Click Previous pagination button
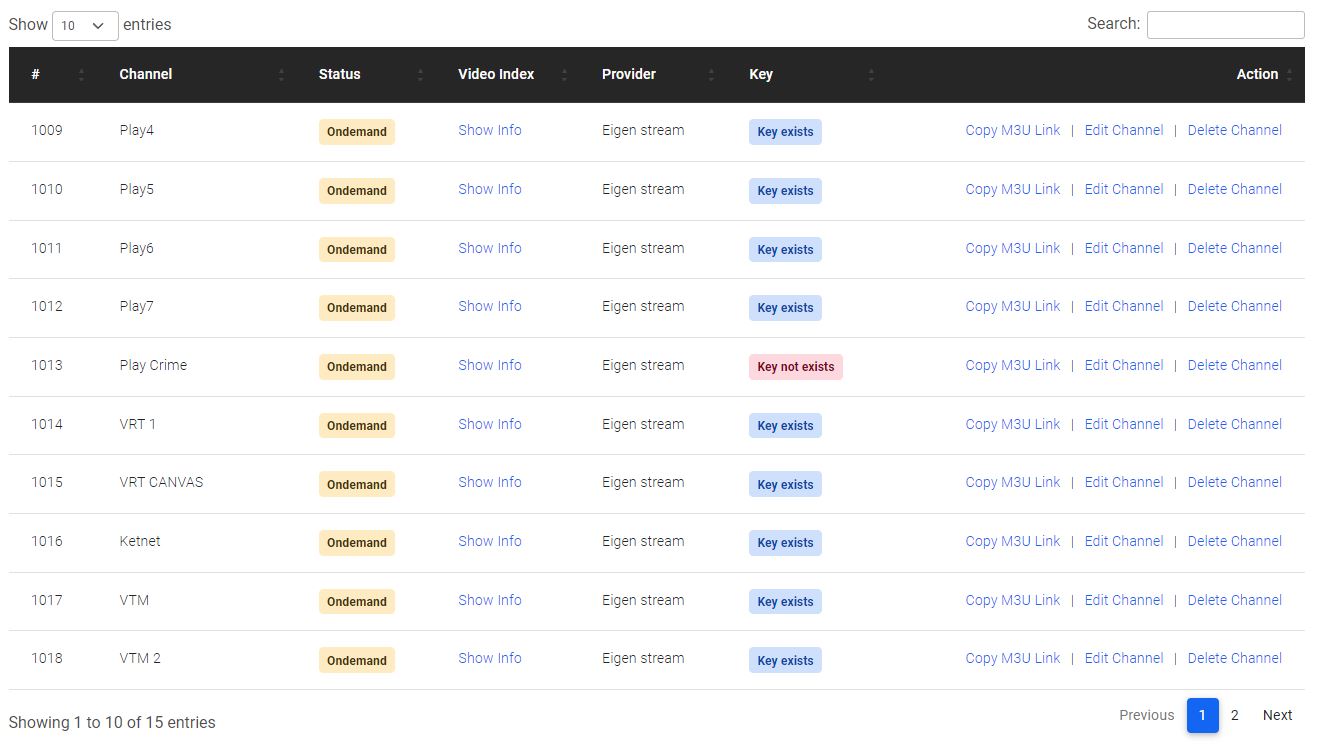The image size is (1320, 751). pos(1146,715)
